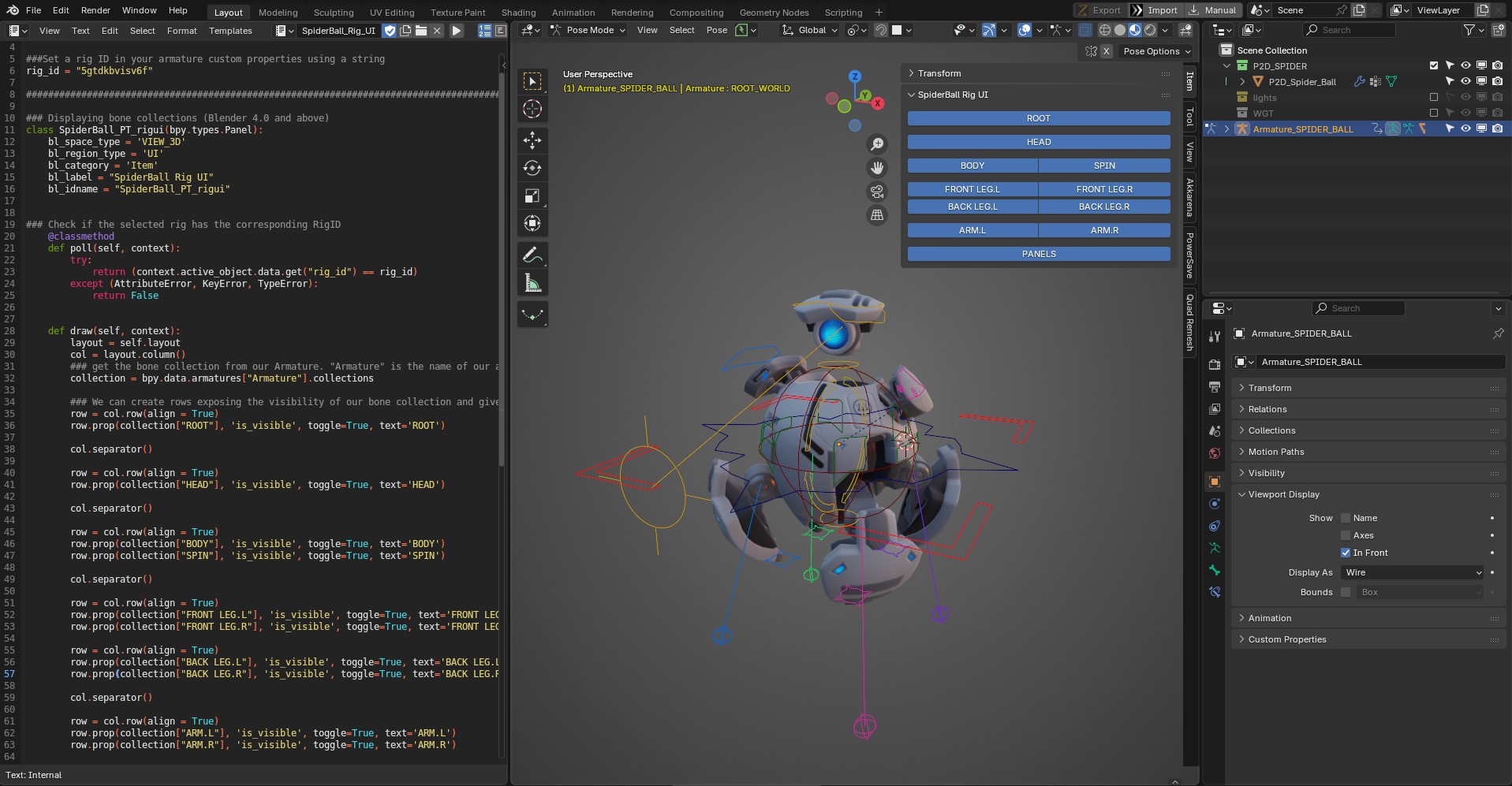
Task: Enable the lights collection checkbox
Action: [x=1434, y=97]
